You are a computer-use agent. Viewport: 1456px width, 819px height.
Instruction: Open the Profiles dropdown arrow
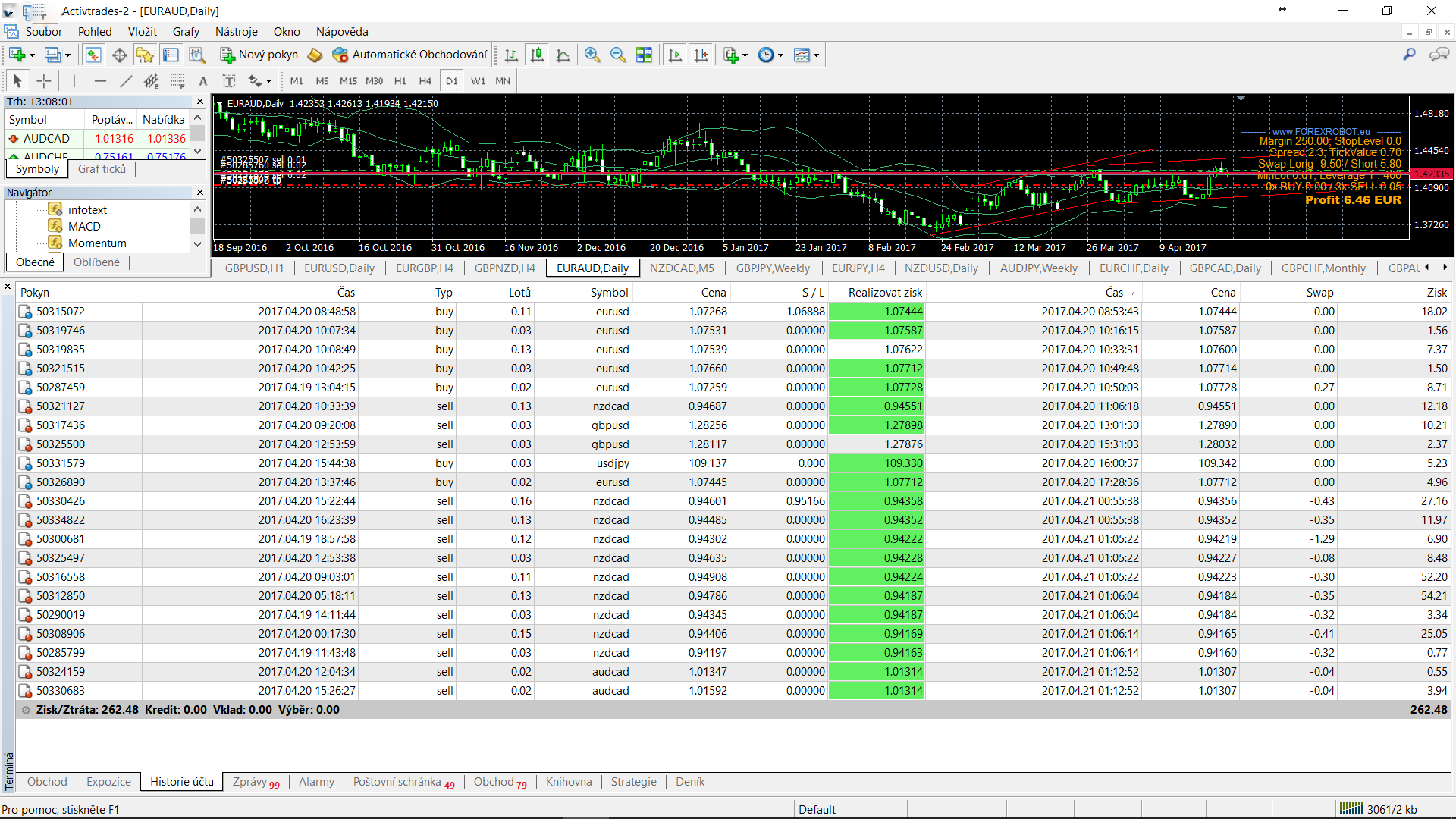pyautogui.click(x=67, y=55)
